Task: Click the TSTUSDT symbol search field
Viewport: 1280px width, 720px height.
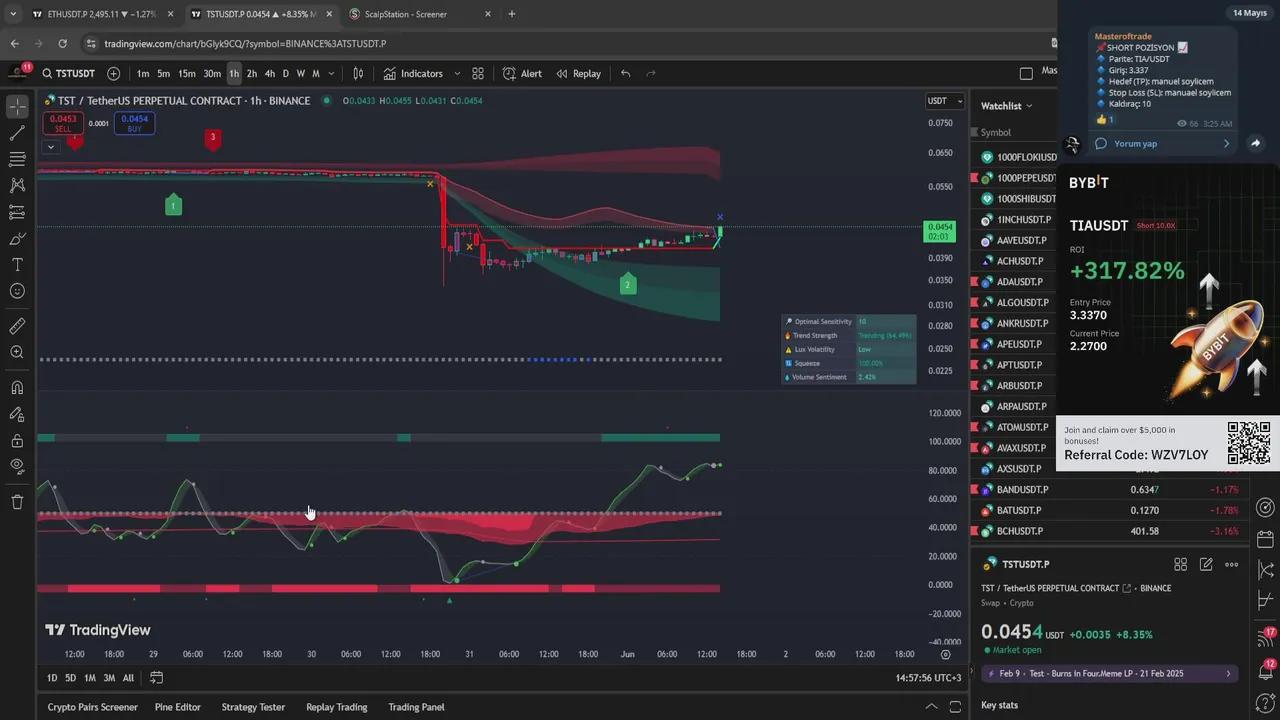Action: click(70, 73)
